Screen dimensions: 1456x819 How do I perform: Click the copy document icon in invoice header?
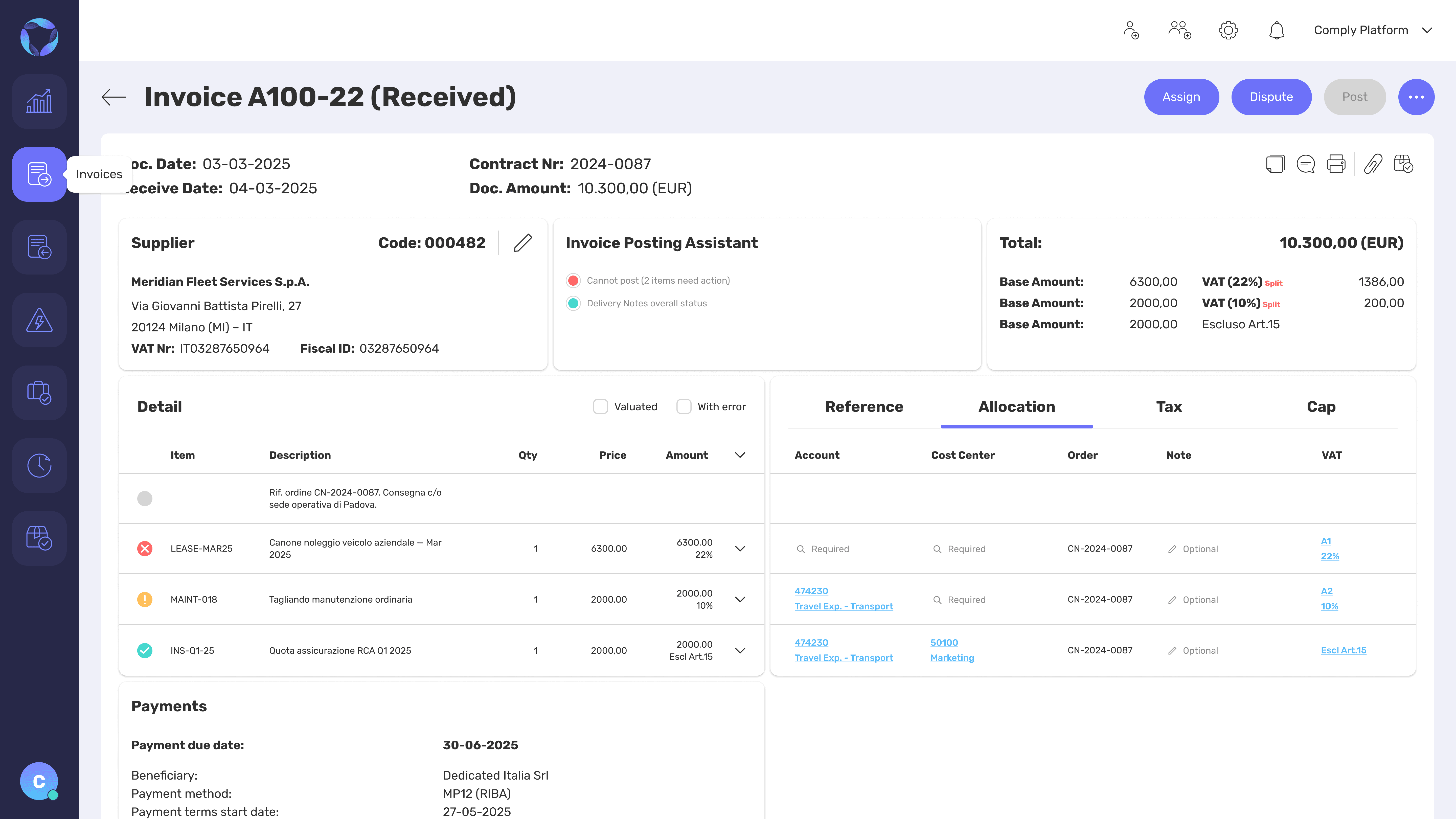1275,164
